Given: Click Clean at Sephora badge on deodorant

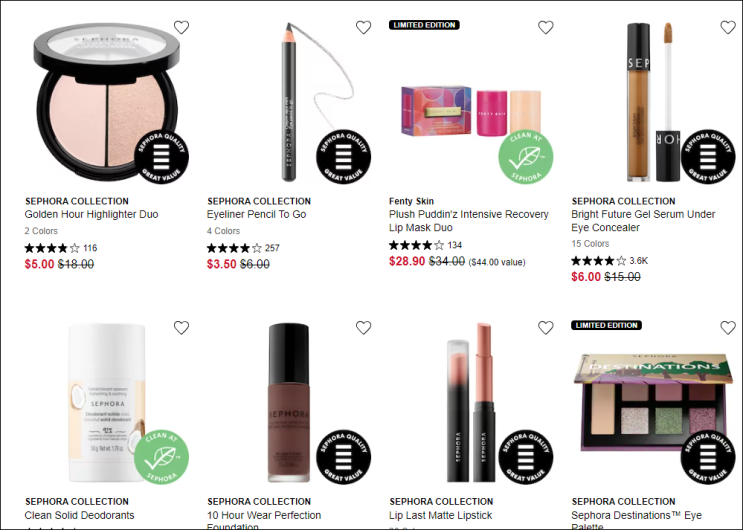Looking at the screenshot, I should coord(162,457).
